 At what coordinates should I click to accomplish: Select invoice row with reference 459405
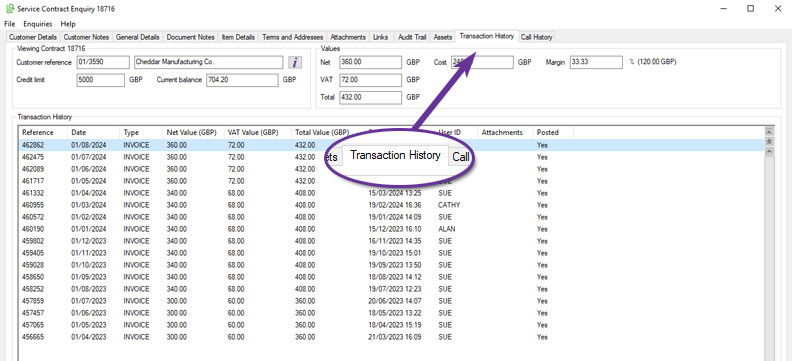click(391, 253)
